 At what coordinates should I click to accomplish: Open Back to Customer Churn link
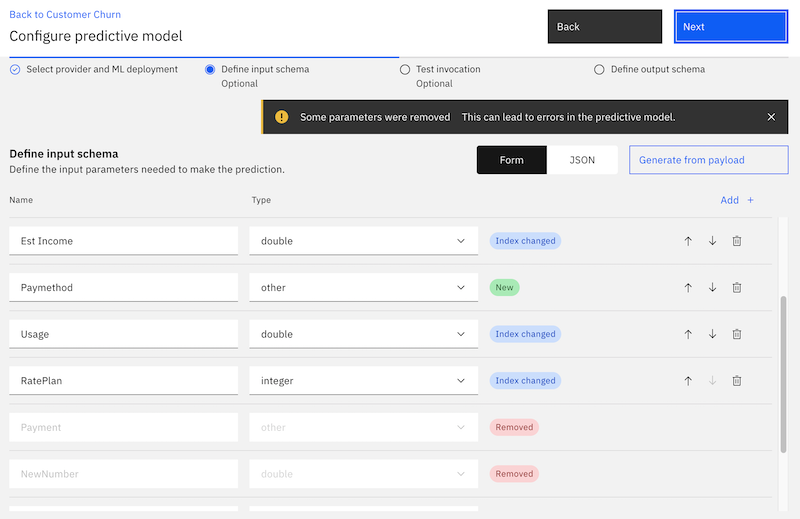[x=65, y=14]
